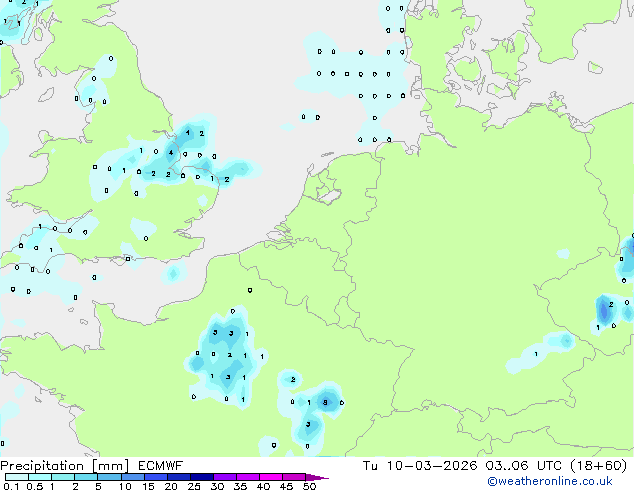The width and height of the screenshot is (634, 490).
Task: Click the '03..06 UTC' time range
Action: (x=524, y=466)
